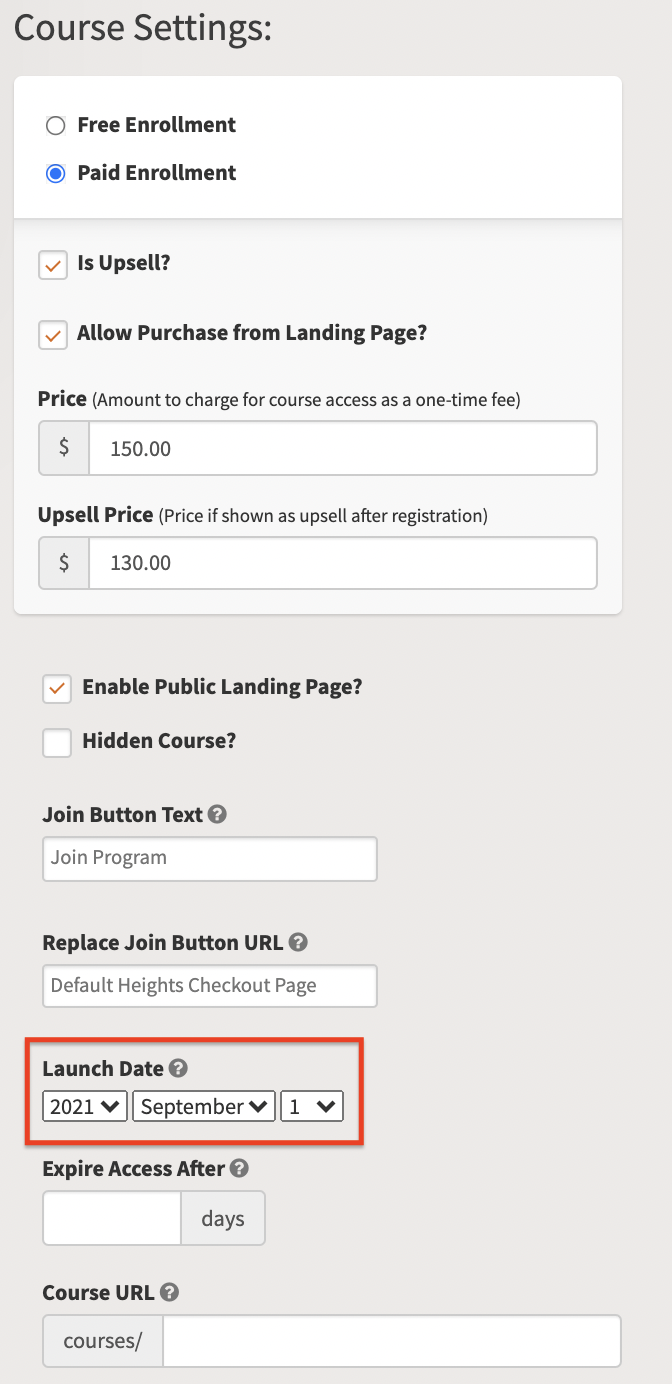Expand the launch month dropdown showing September
This screenshot has width=672, height=1384.
click(x=204, y=1106)
